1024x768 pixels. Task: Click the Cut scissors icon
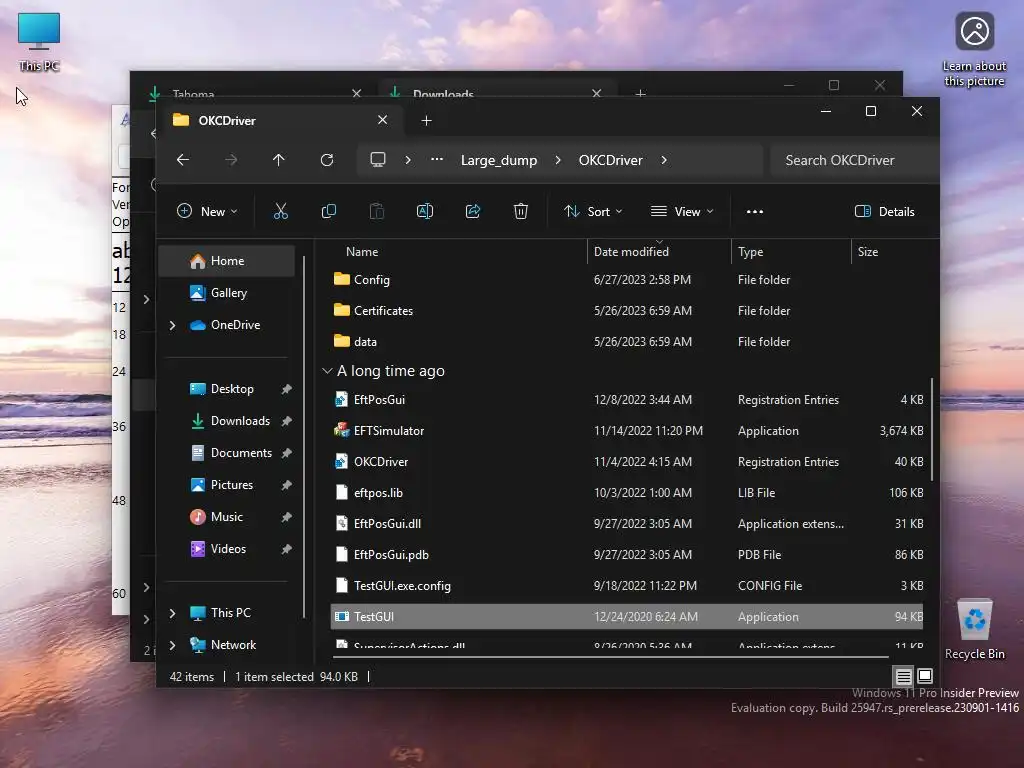(x=280, y=211)
